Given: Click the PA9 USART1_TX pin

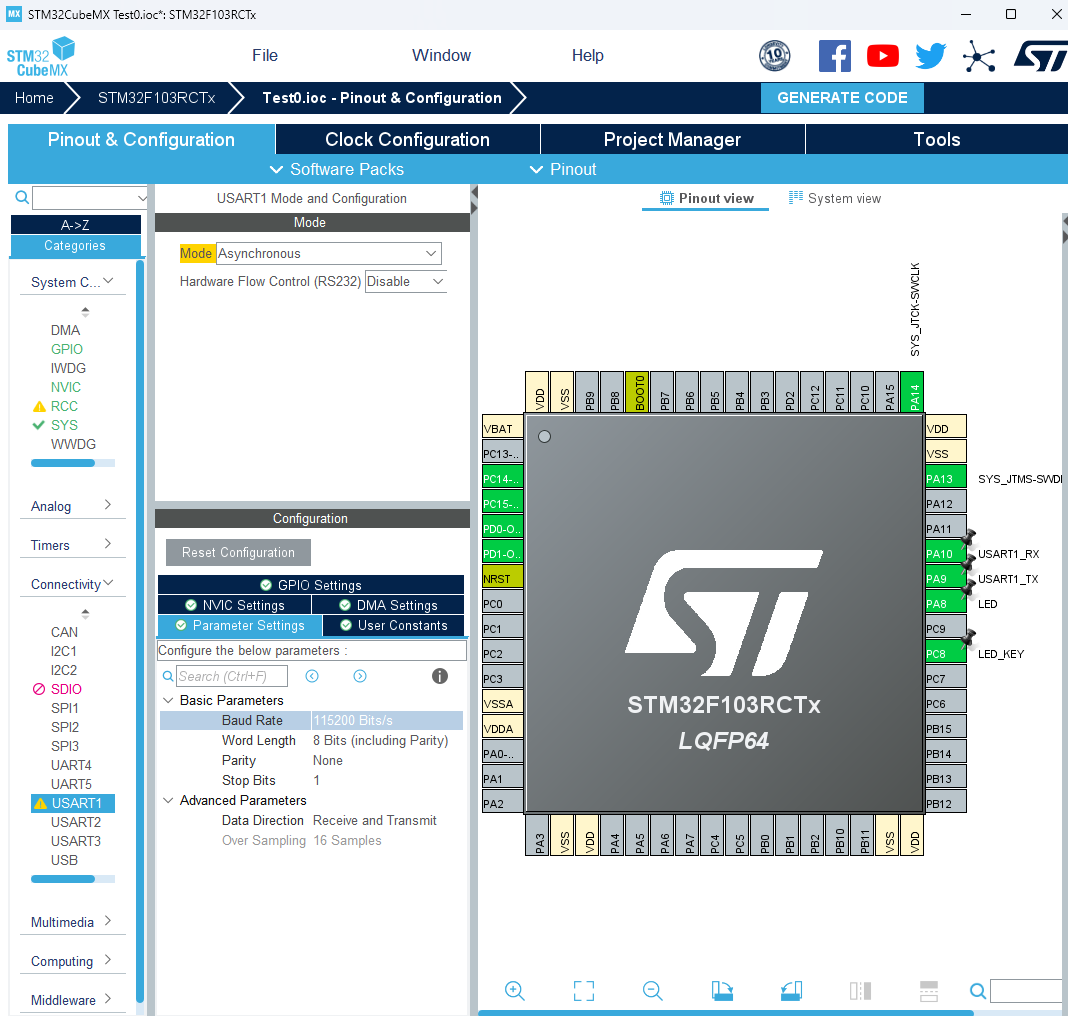Looking at the screenshot, I should coord(945,579).
